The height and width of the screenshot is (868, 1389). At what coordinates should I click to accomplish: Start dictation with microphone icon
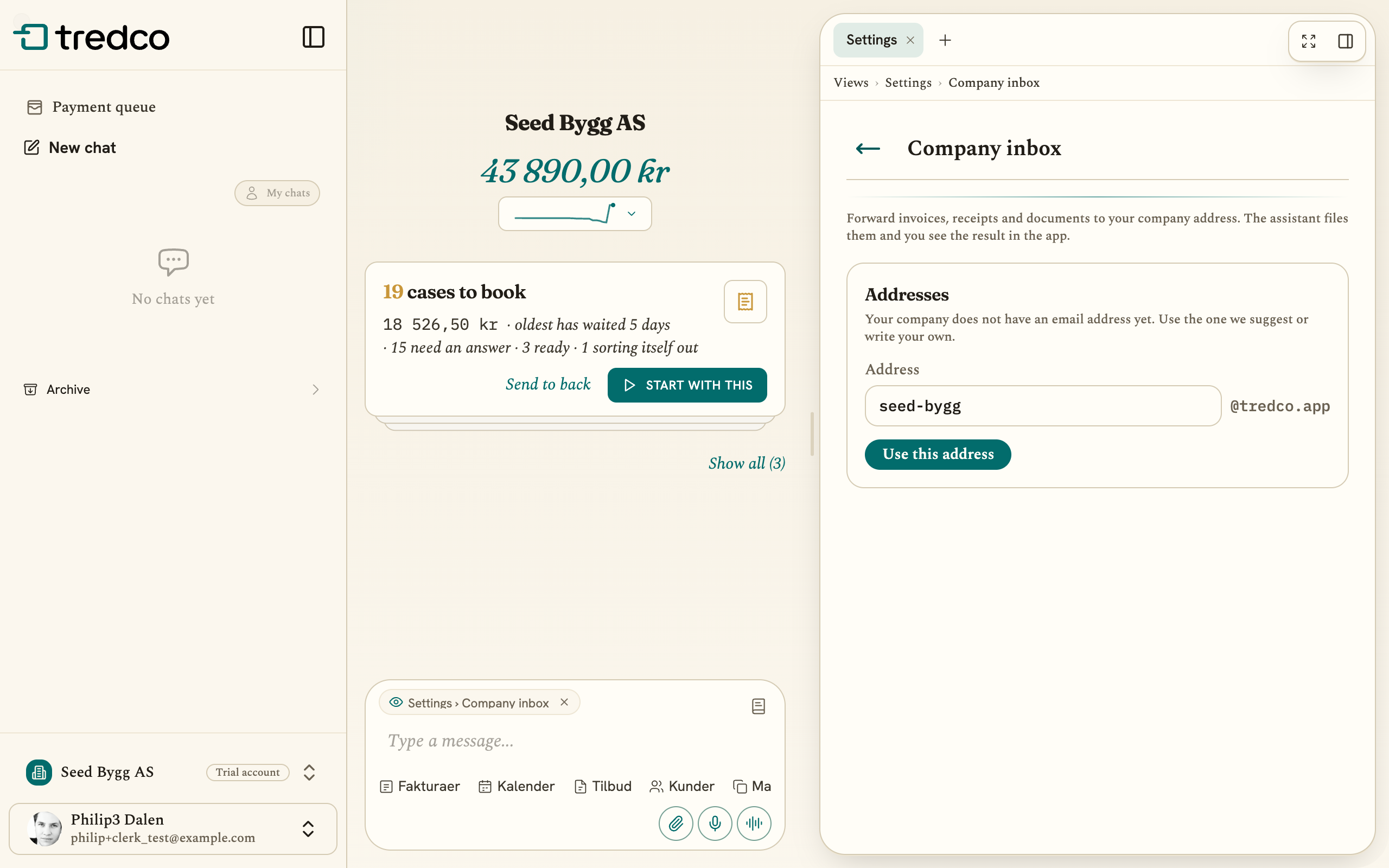coord(715,823)
